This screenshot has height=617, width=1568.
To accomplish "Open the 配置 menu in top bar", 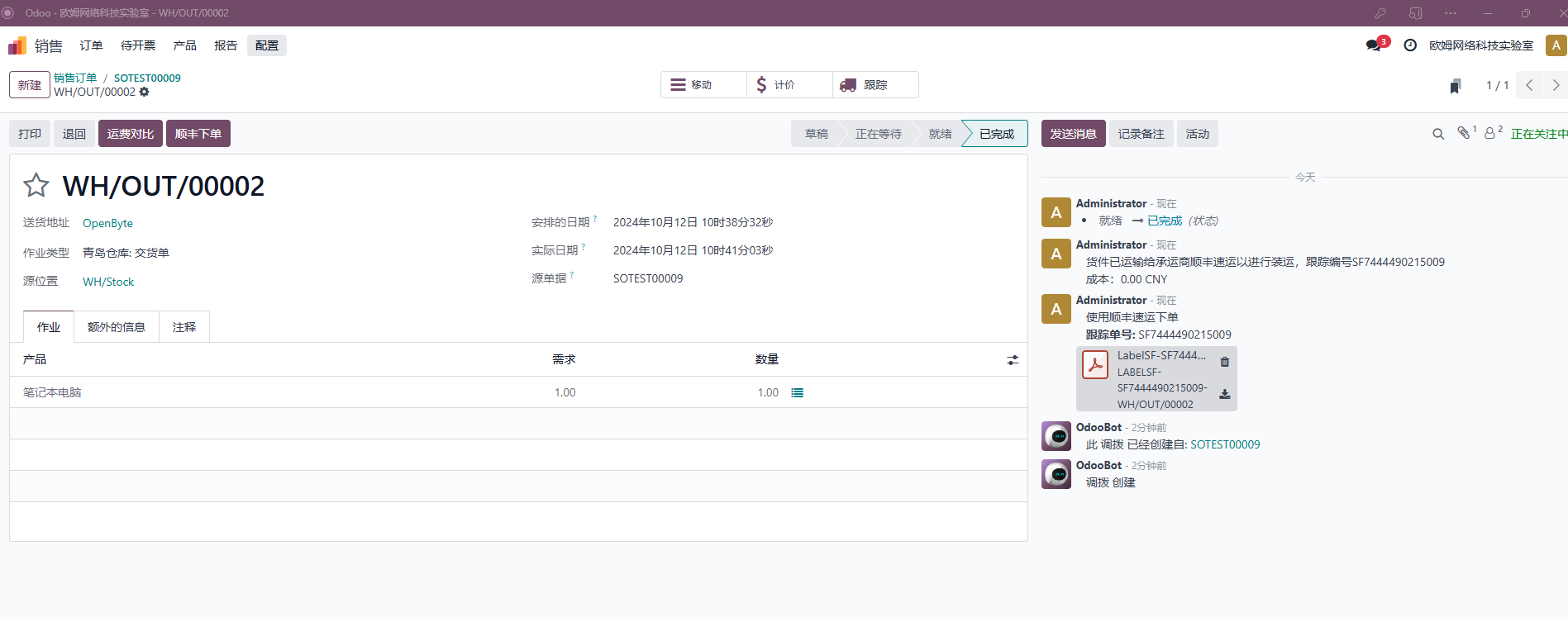I will click(267, 45).
